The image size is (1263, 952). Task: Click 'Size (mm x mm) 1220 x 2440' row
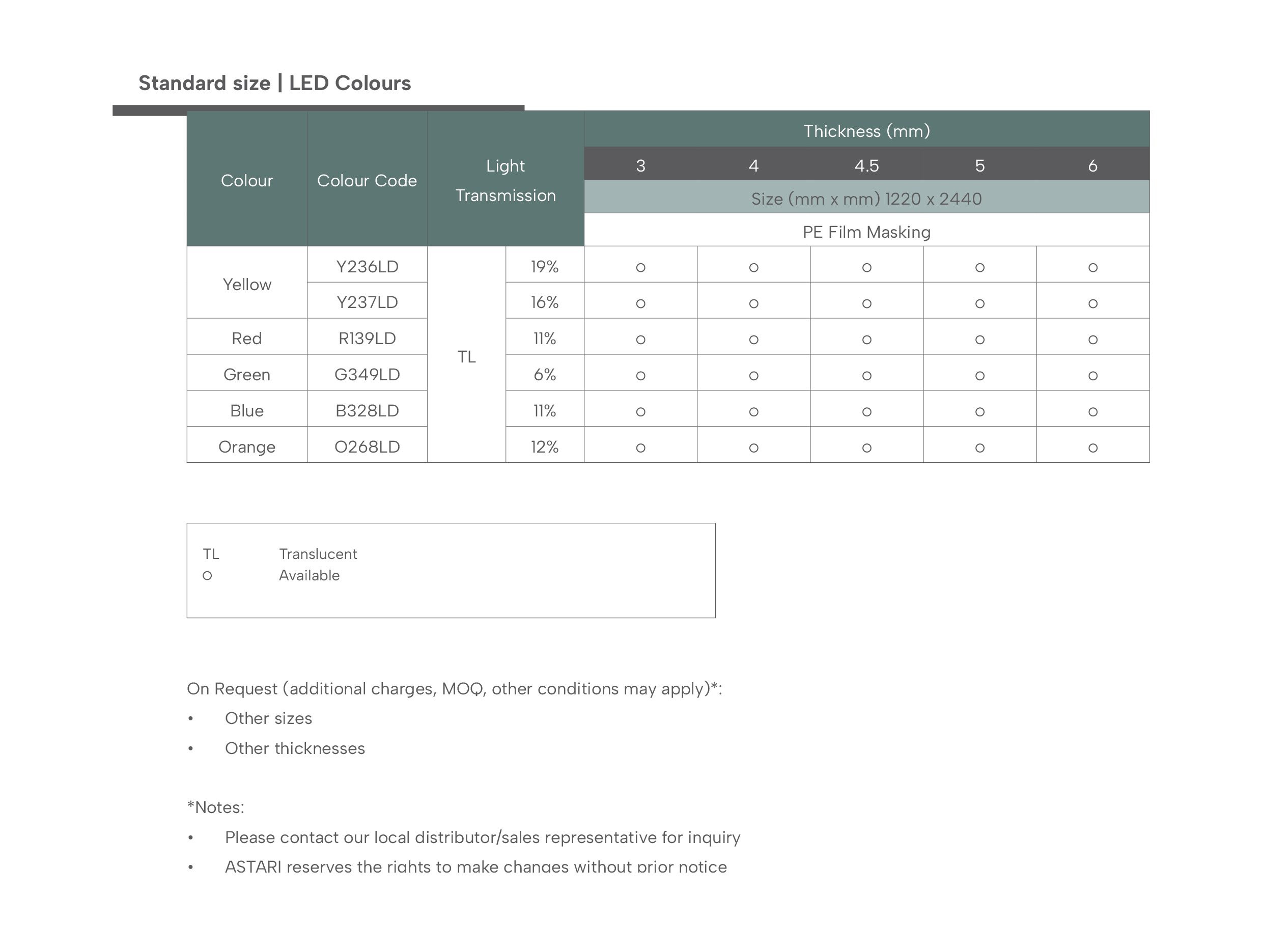(x=867, y=198)
